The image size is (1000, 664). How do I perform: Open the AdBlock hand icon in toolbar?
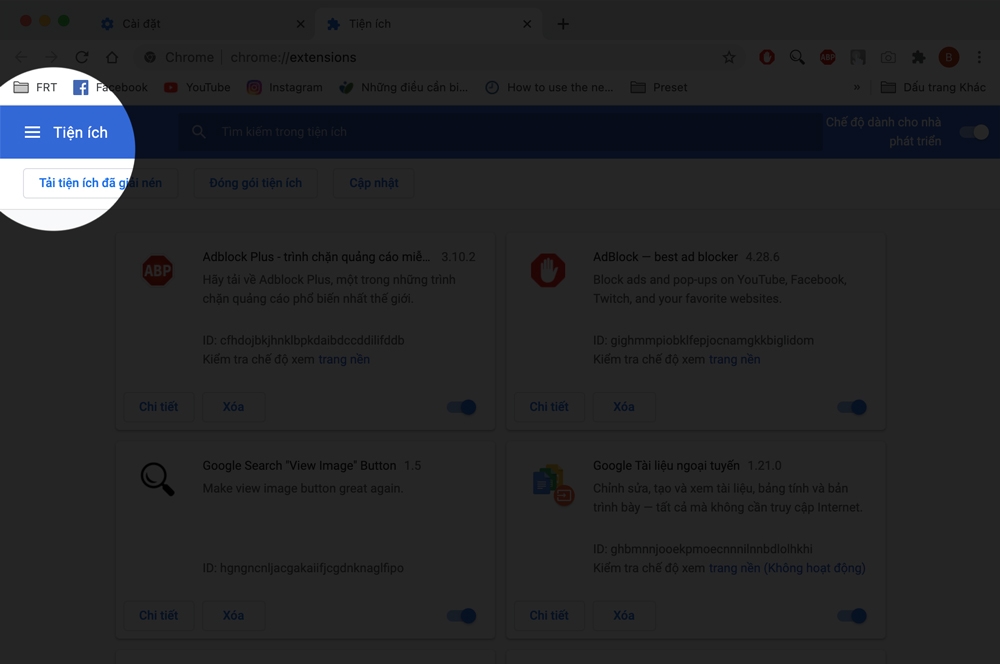766,57
